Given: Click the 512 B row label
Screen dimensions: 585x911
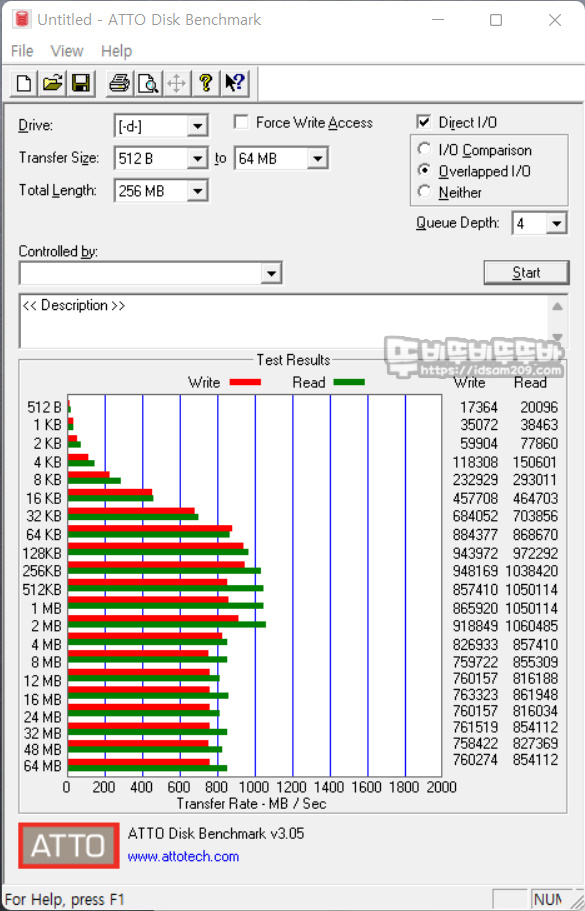Looking at the screenshot, I should 44,407.
